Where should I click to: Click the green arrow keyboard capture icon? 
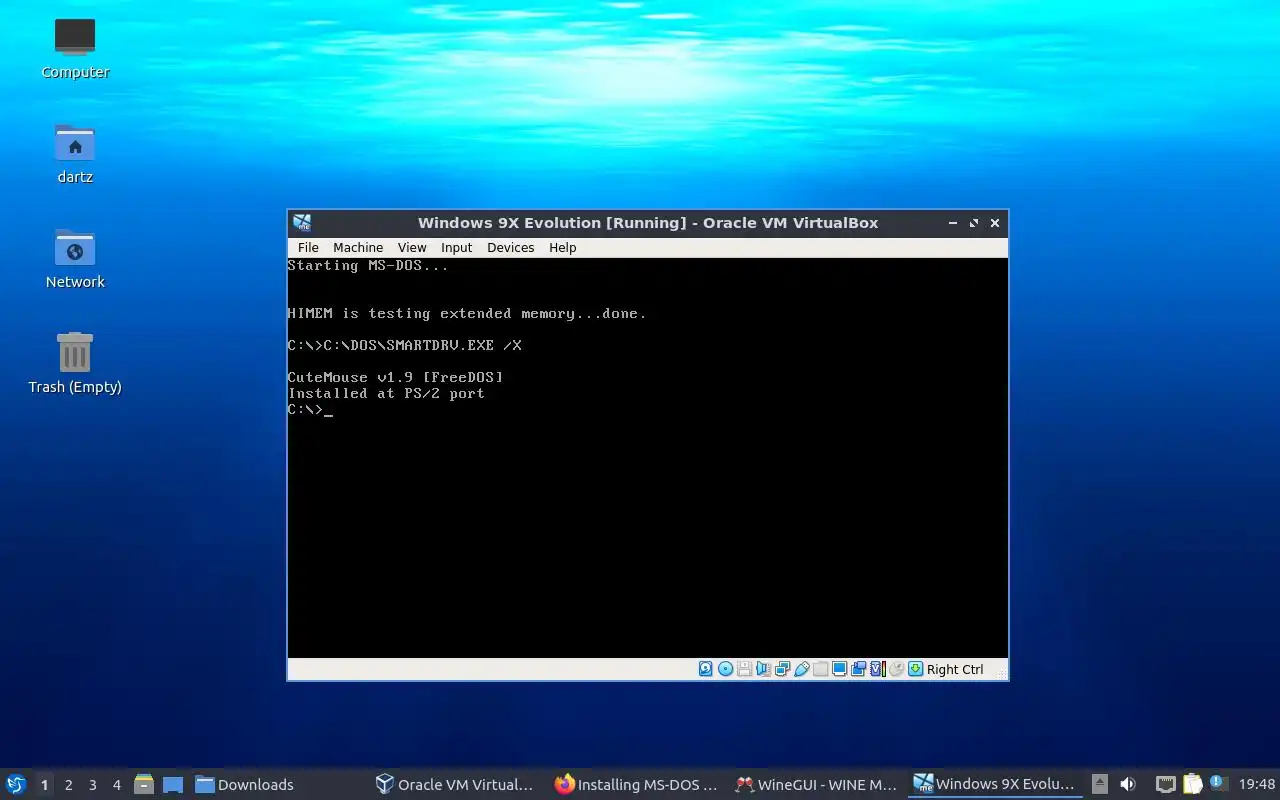915,669
